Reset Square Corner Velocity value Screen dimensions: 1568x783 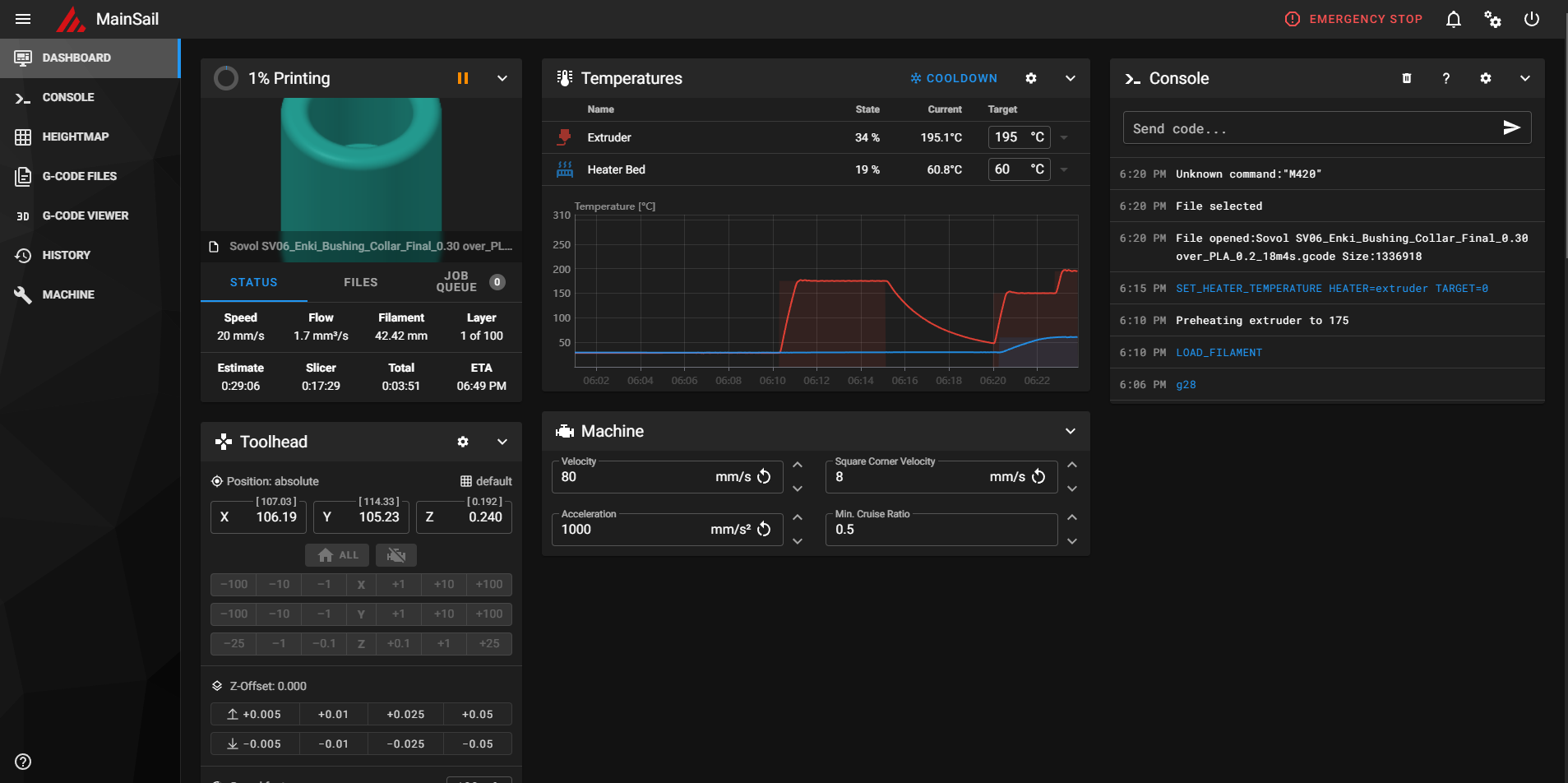[x=1038, y=477]
